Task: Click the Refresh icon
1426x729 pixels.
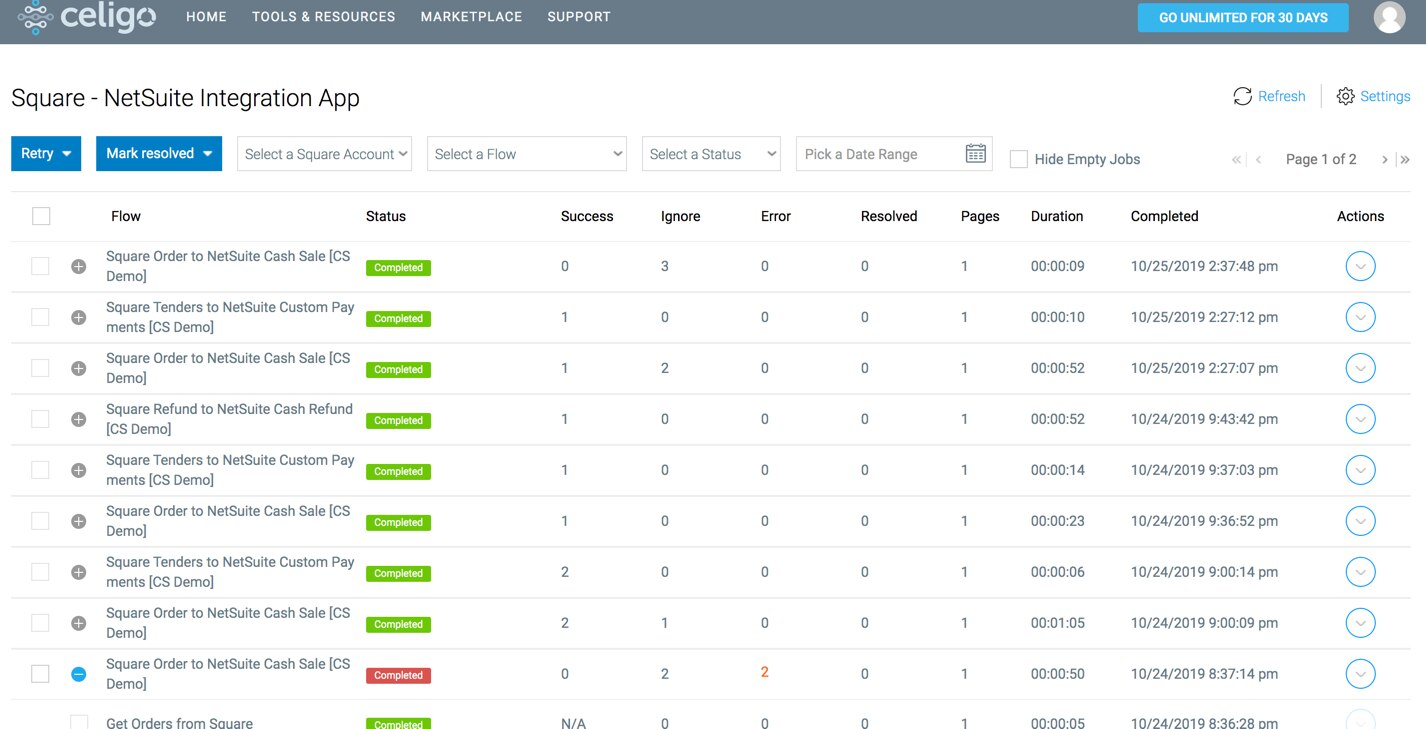Action: pos(1242,96)
